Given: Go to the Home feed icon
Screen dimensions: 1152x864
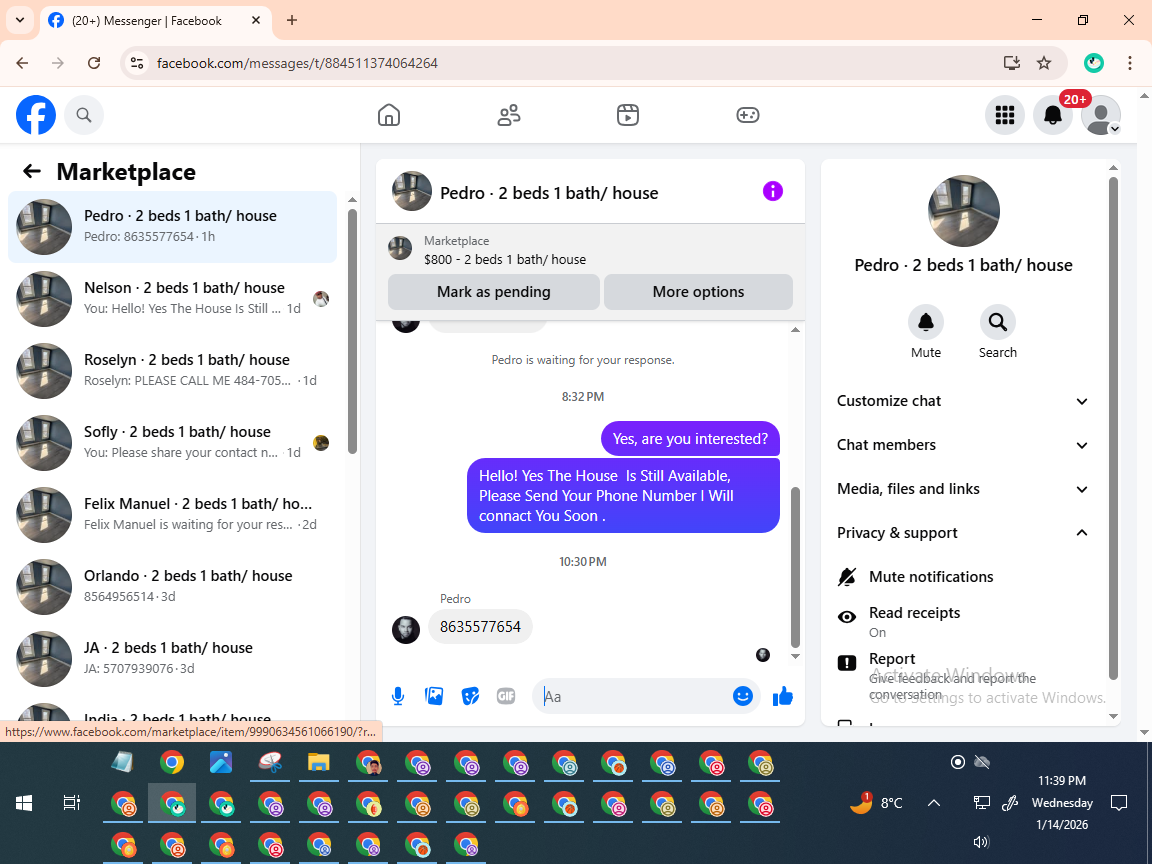Looking at the screenshot, I should [389, 115].
